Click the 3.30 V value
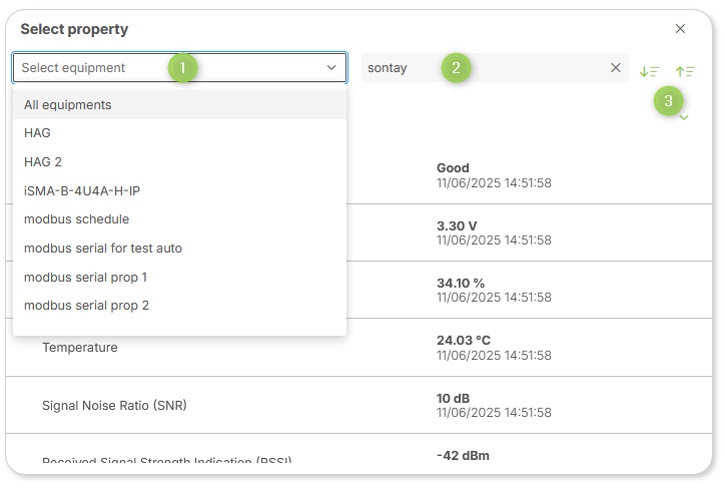The width and height of the screenshot is (725, 489). click(456, 226)
